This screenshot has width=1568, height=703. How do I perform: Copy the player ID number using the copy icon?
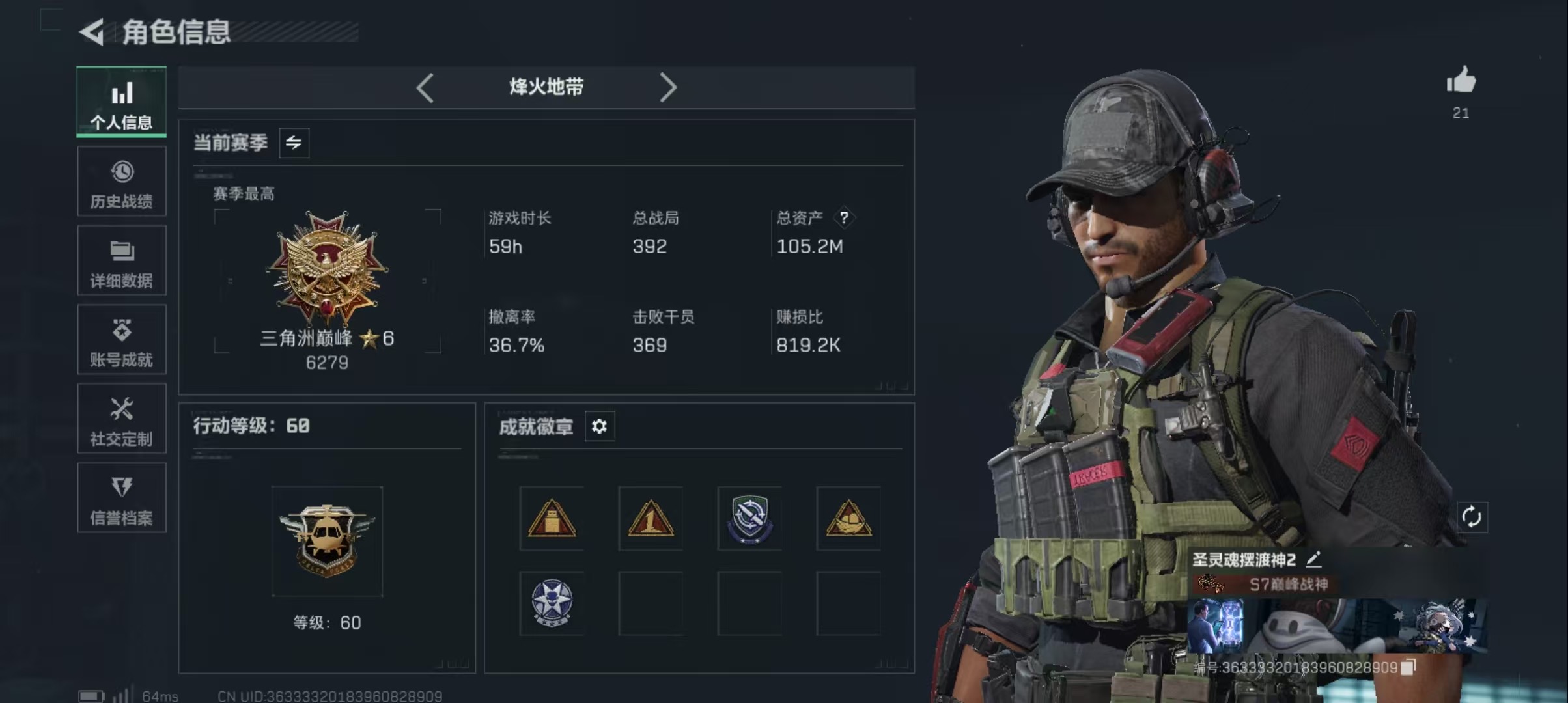coord(1408,667)
